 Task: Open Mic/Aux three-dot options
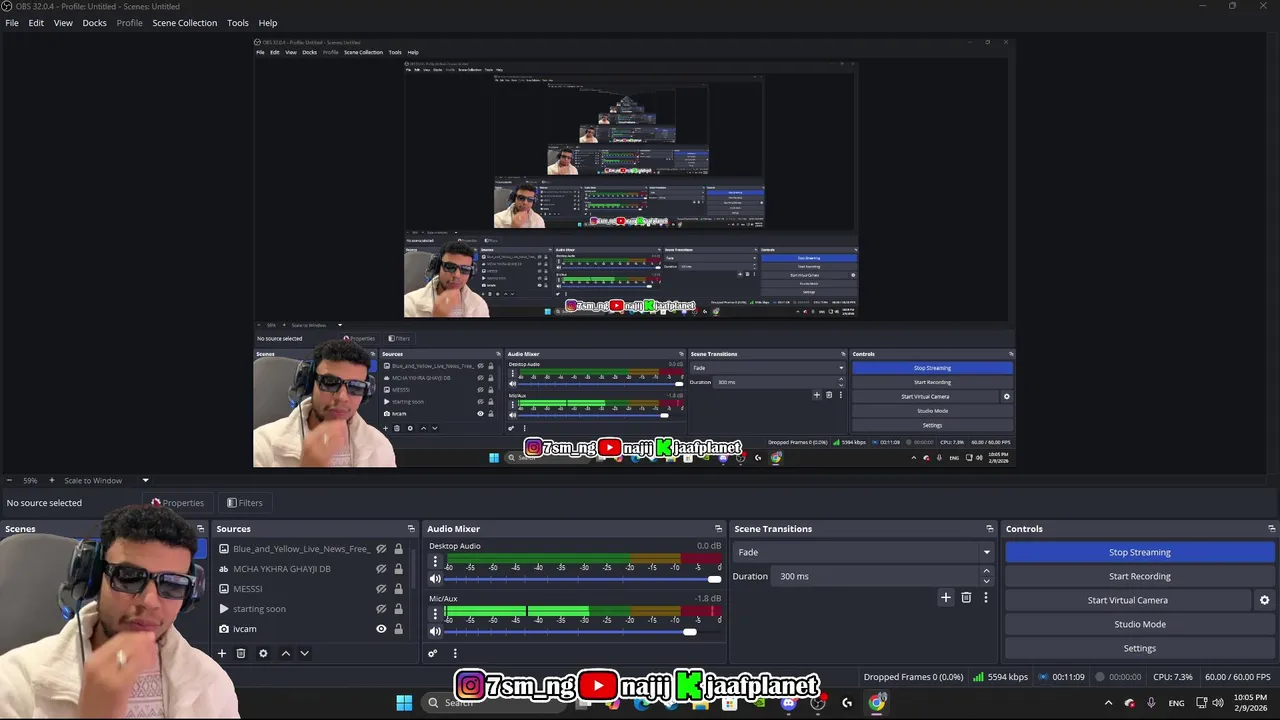[435, 614]
